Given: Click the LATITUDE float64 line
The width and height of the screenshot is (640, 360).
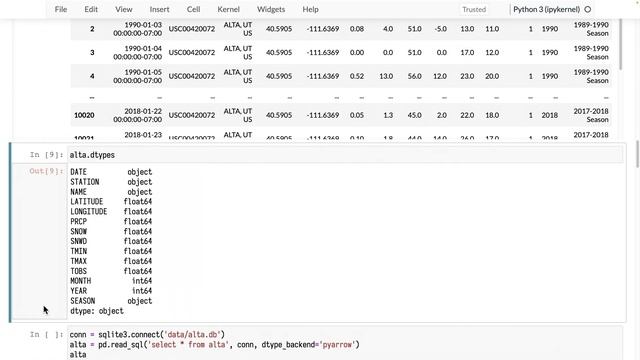Looking at the screenshot, I should pyautogui.click(x=111, y=202).
